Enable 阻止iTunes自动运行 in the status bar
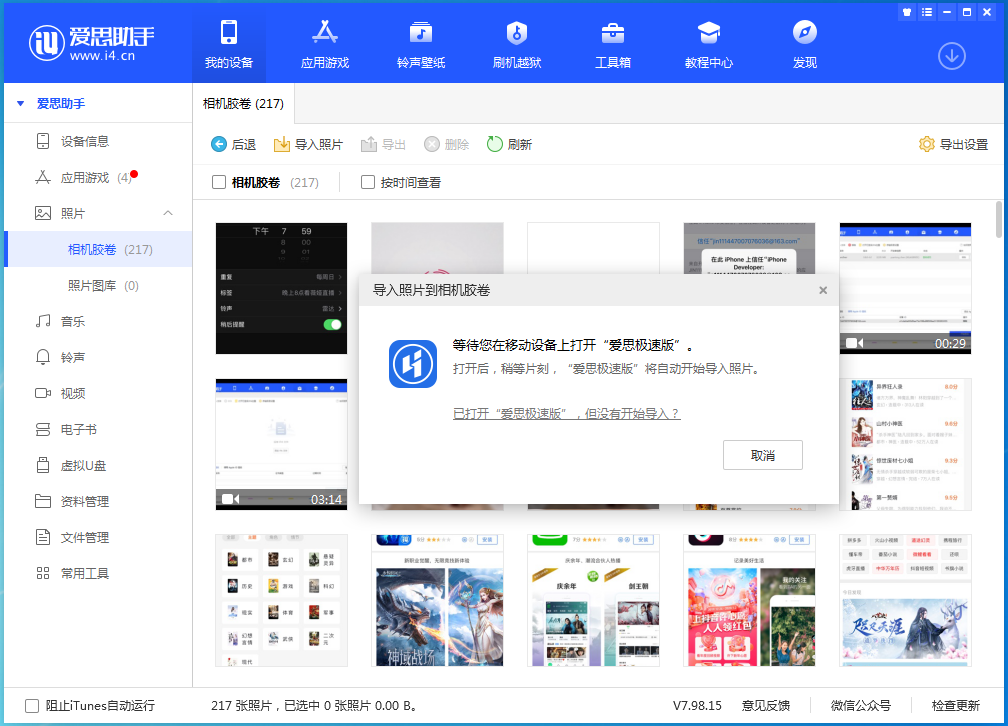1008x726 pixels. point(30,705)
